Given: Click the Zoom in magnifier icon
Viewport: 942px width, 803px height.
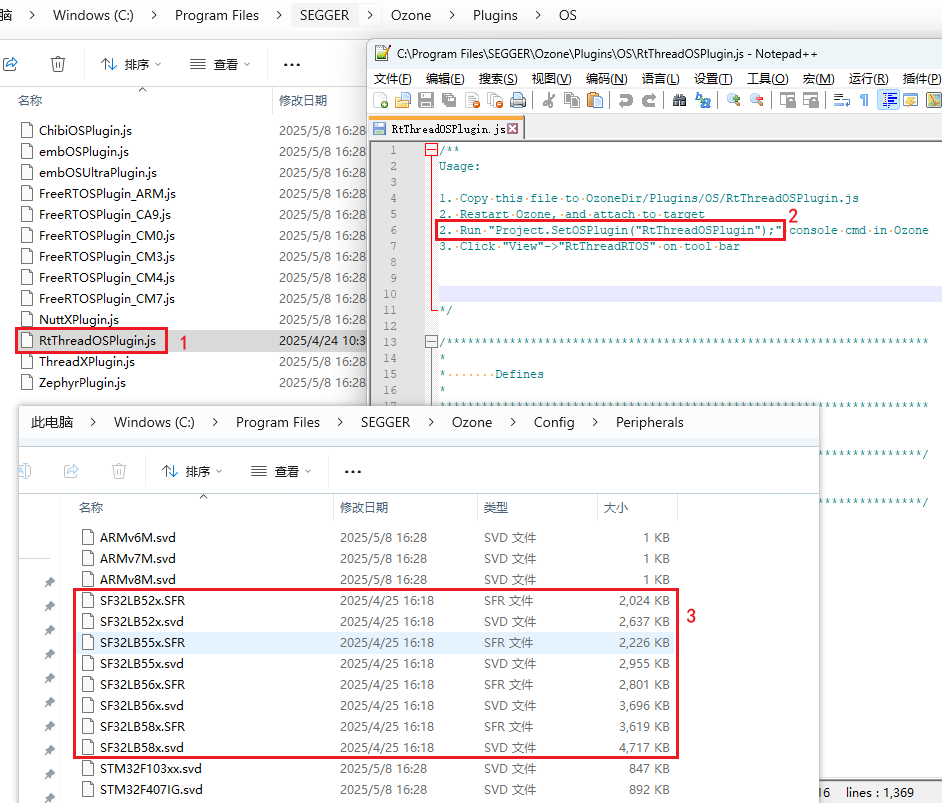Looking at the screenshot, I should pyautogui.click(x=733, y=100).
